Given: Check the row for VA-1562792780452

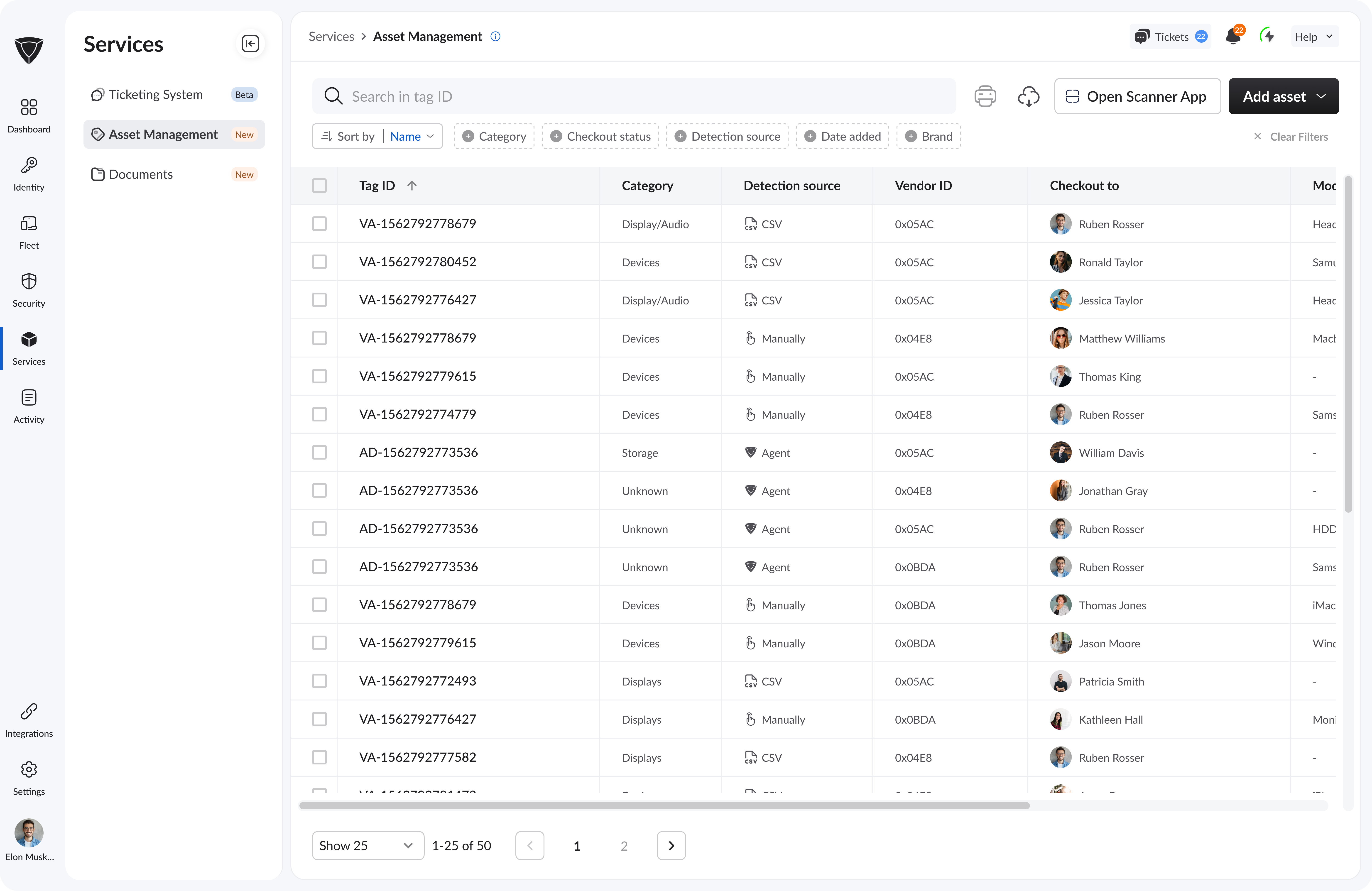Looking at the screenshot, I should 319,262.
